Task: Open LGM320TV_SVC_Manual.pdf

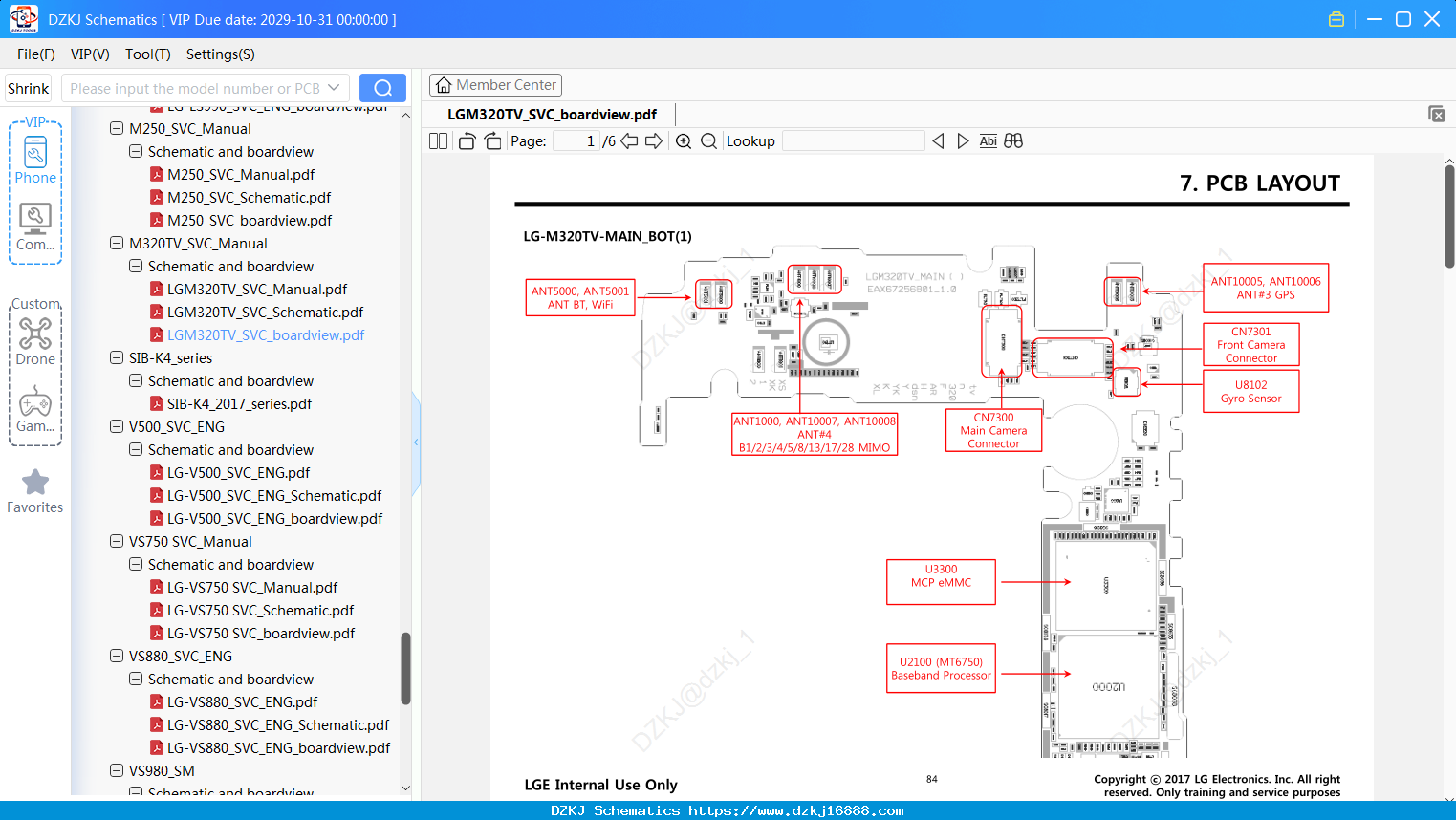Action: [257, 289]
